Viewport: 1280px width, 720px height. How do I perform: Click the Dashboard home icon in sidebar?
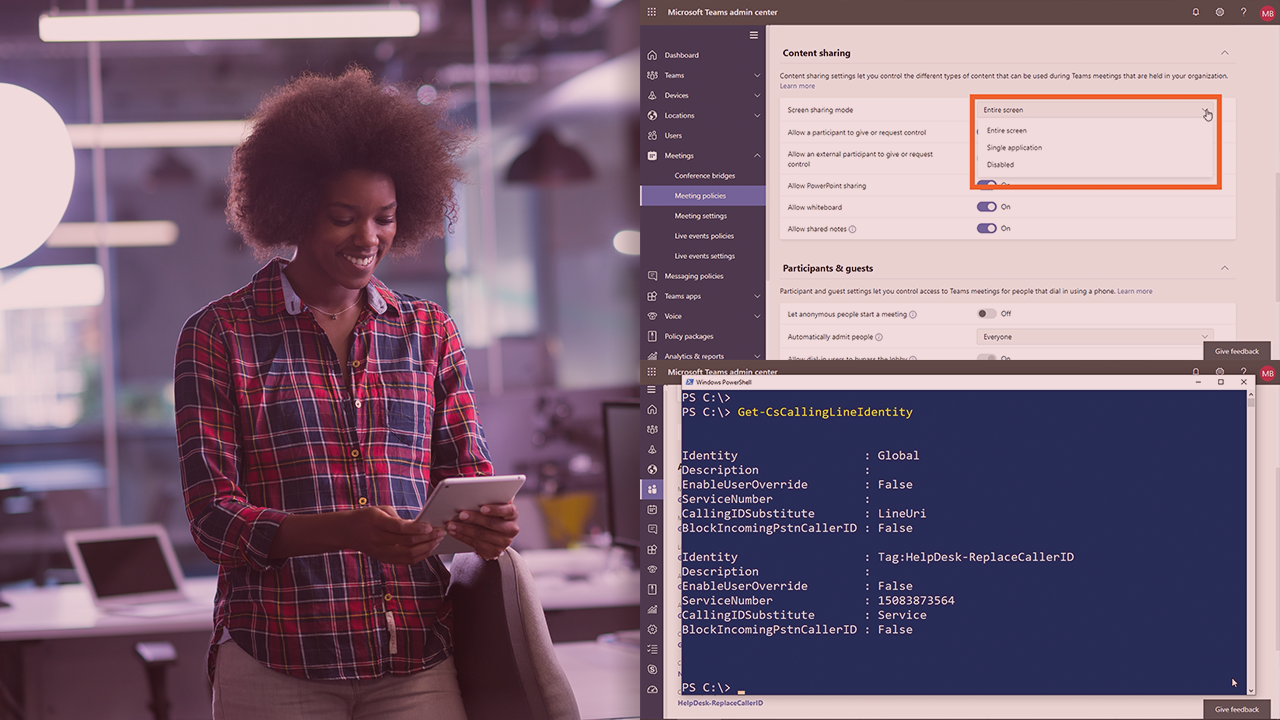click(653, 55)
